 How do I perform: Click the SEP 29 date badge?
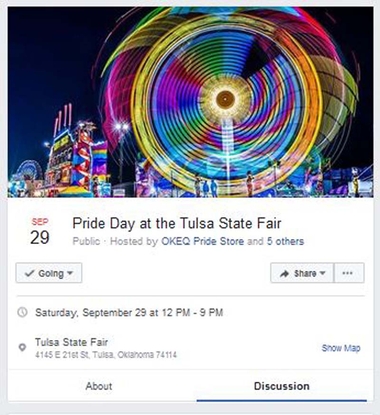click(x=40, y=232)
